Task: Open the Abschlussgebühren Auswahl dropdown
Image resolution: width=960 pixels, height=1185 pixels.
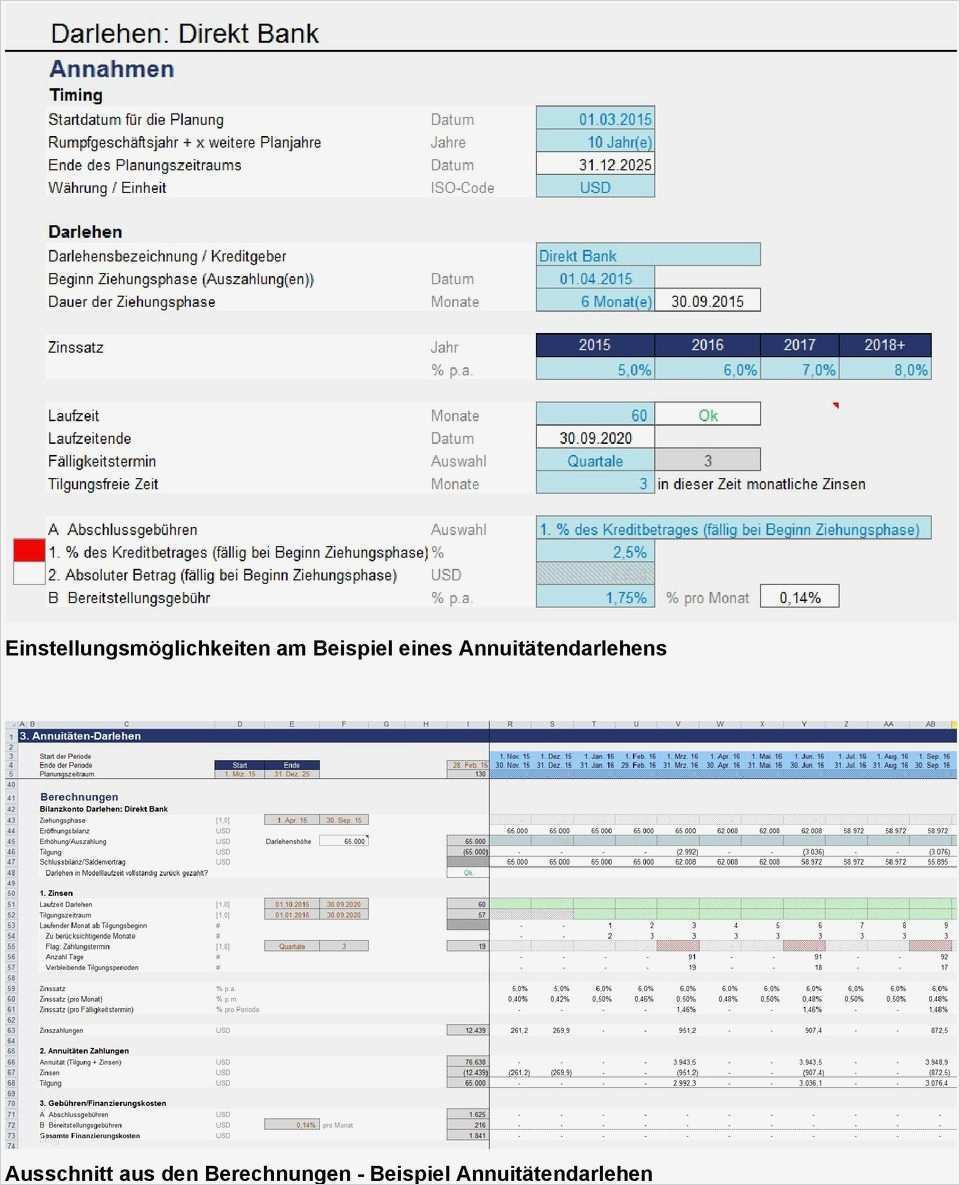Action: coord(733,529)
